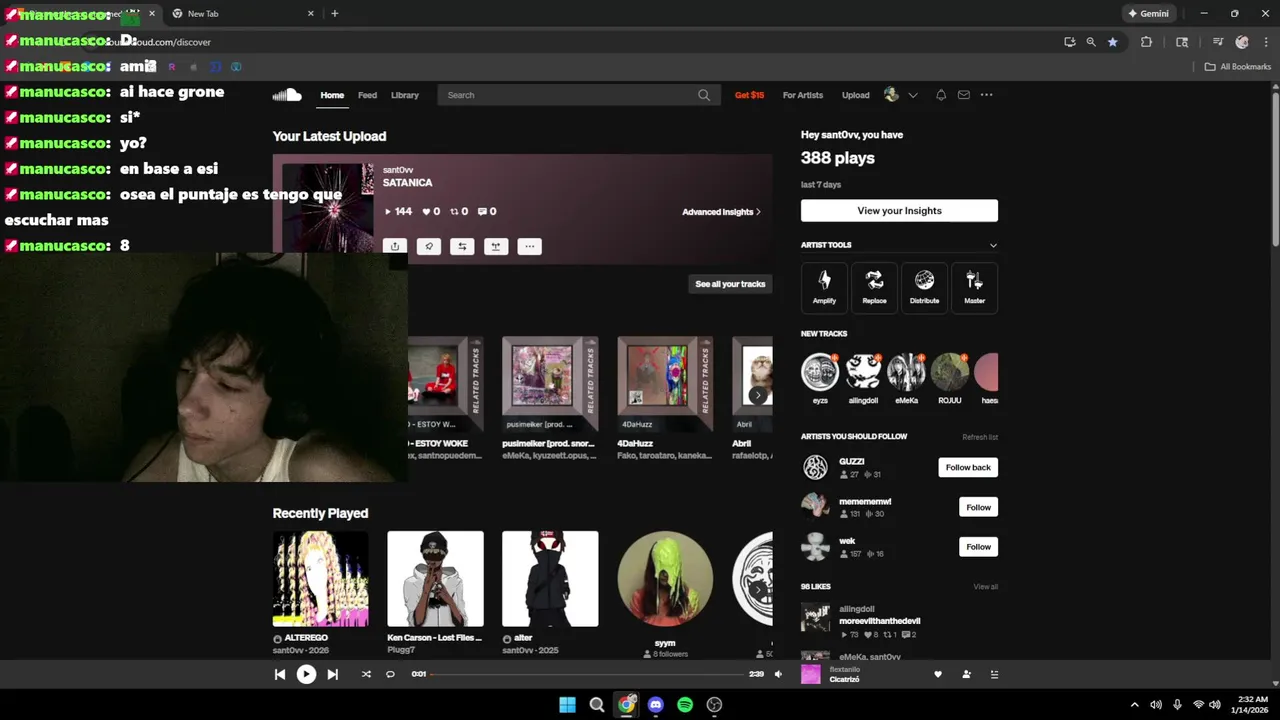Show next related tracks with carousel arrow
This screenshot has width=1280, height=720.
point(758,395)
